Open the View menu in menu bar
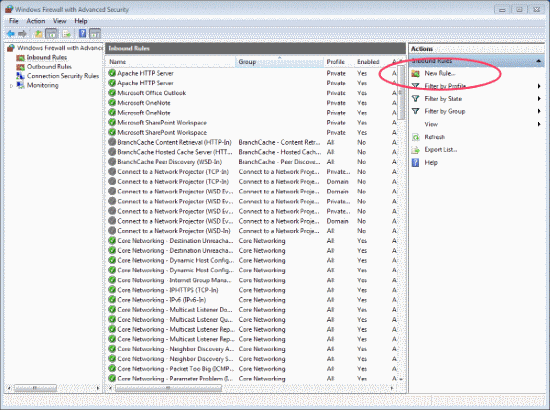550x410 pixels. (60, 21)
